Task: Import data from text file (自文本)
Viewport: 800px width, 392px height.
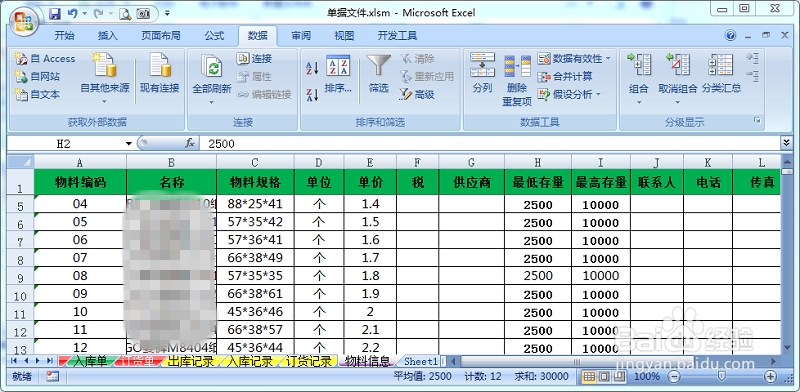Action: (38, 94)
